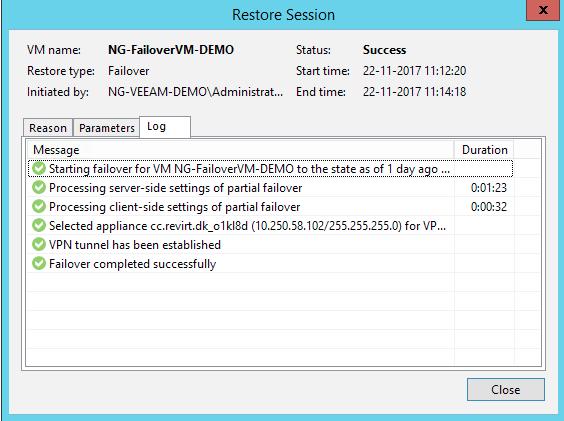The width and height of the screenshot is (564, 421).
Task: Select Failover completed successfully log entry
Action: (x=270, y=264)
